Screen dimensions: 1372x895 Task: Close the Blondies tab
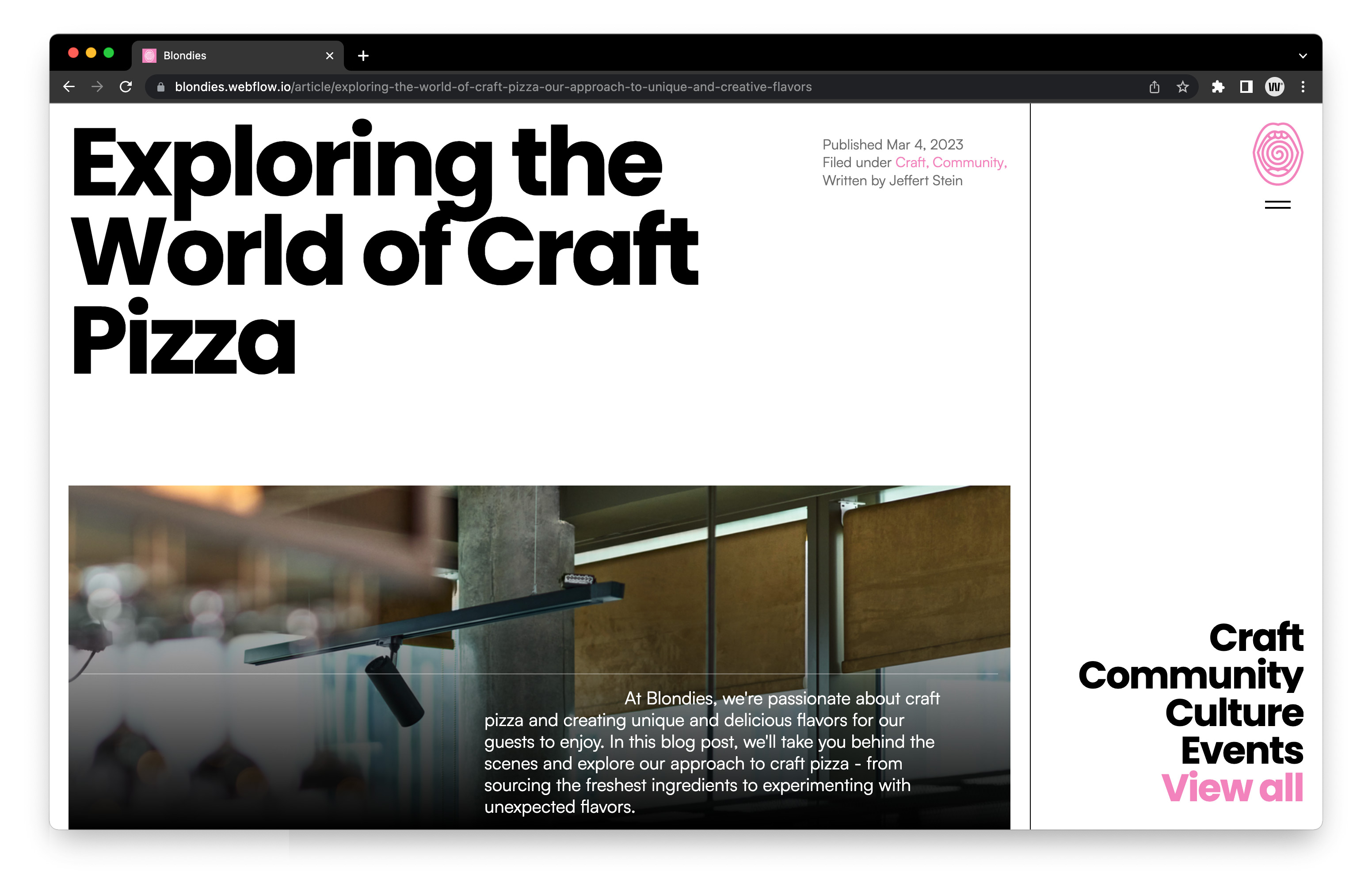[x=330, y=56]
